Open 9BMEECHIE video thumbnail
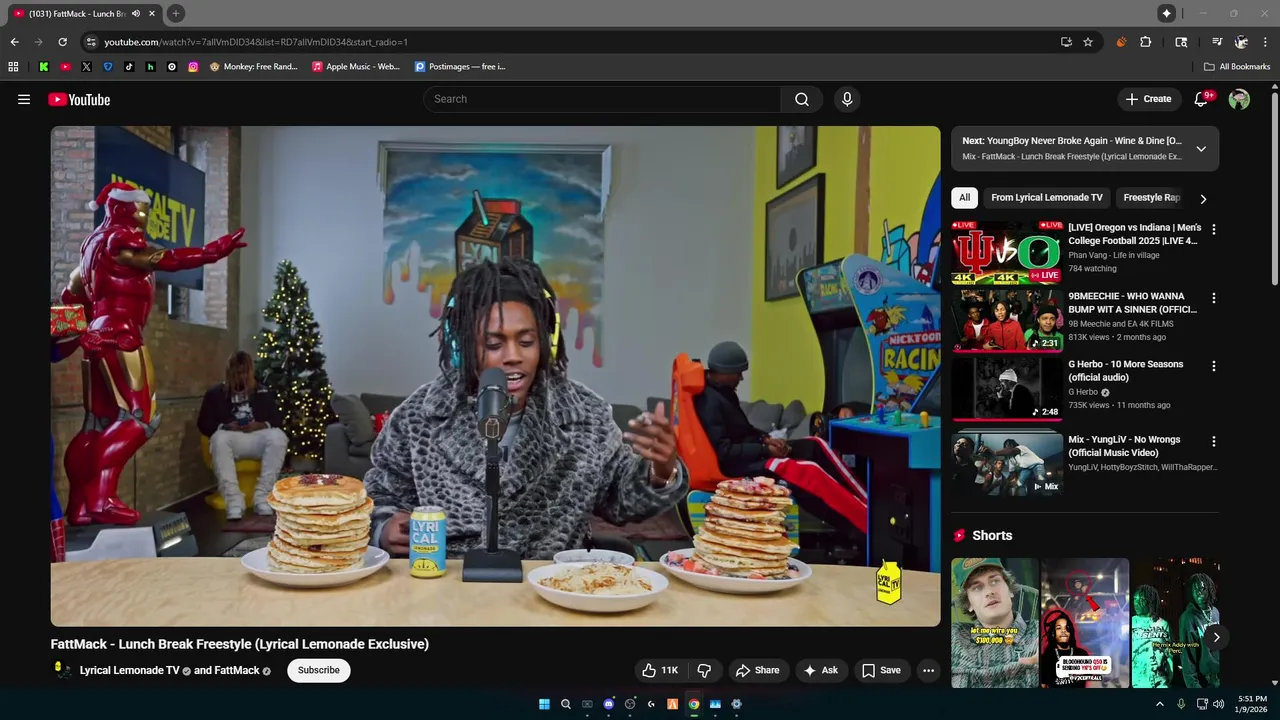The height and width of the screenshot is (720, 1280). click(1007, 321)
